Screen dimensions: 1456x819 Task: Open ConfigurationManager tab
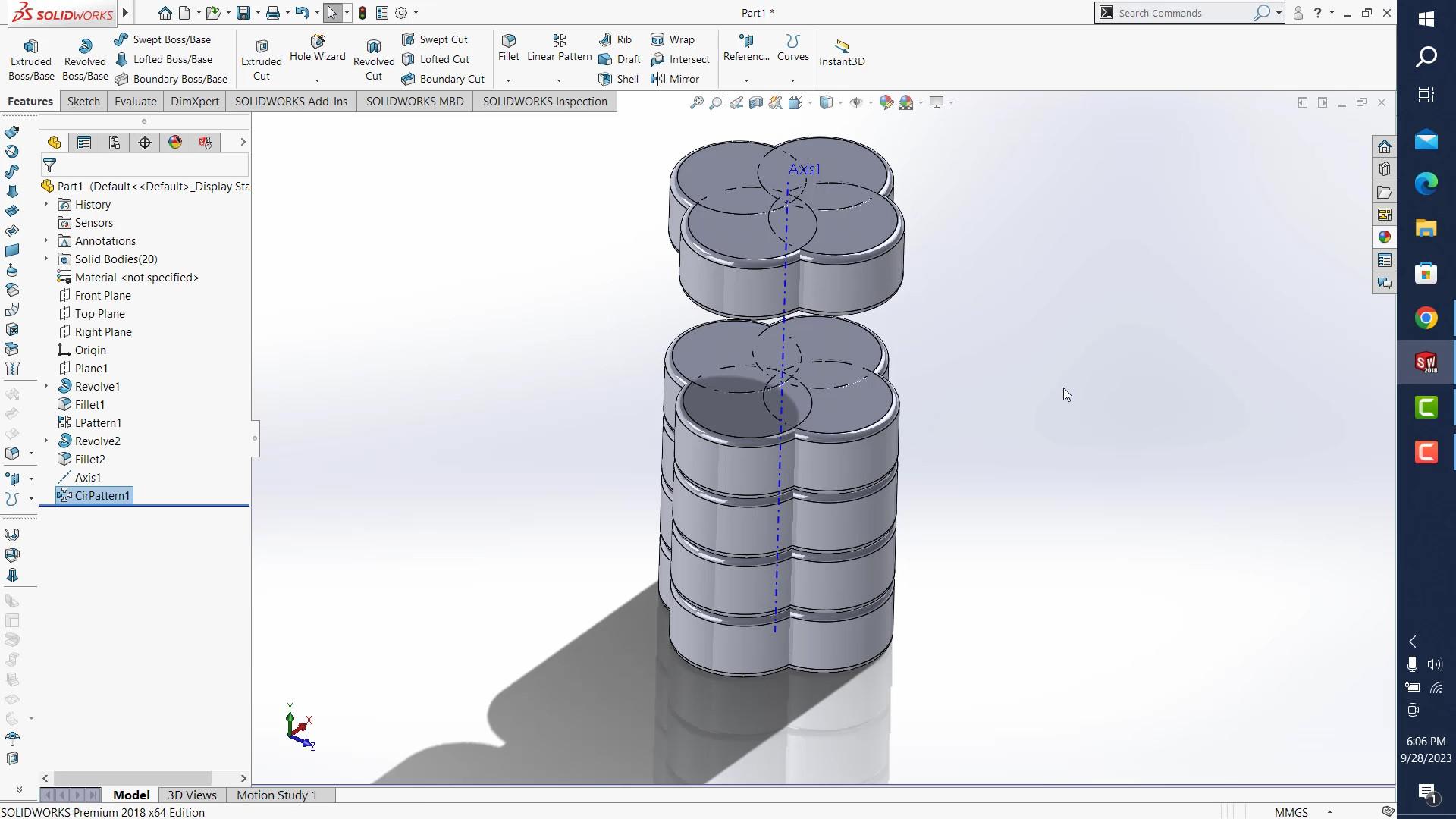(x=115, y=142)
